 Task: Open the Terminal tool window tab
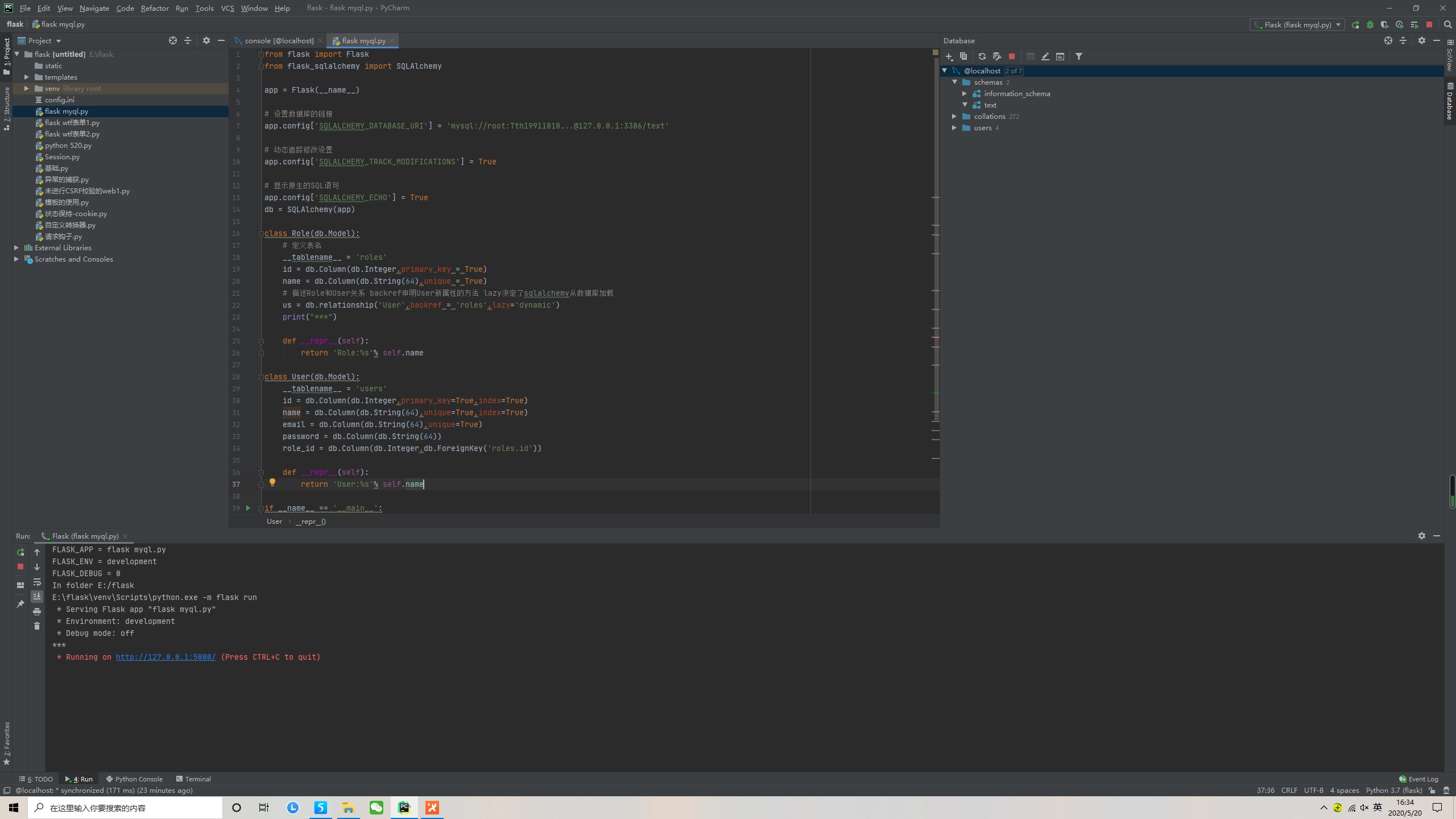click(193, 779)
